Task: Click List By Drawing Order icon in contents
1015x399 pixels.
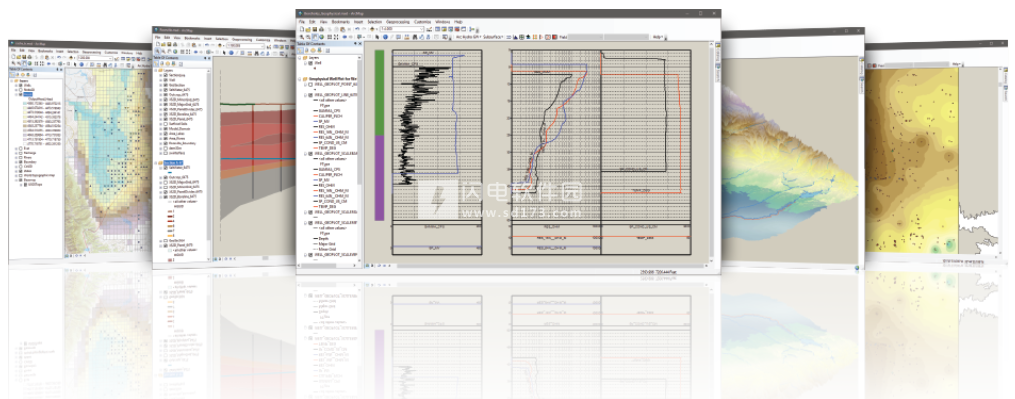Action: pyautogui.click(x=300, y=51)
